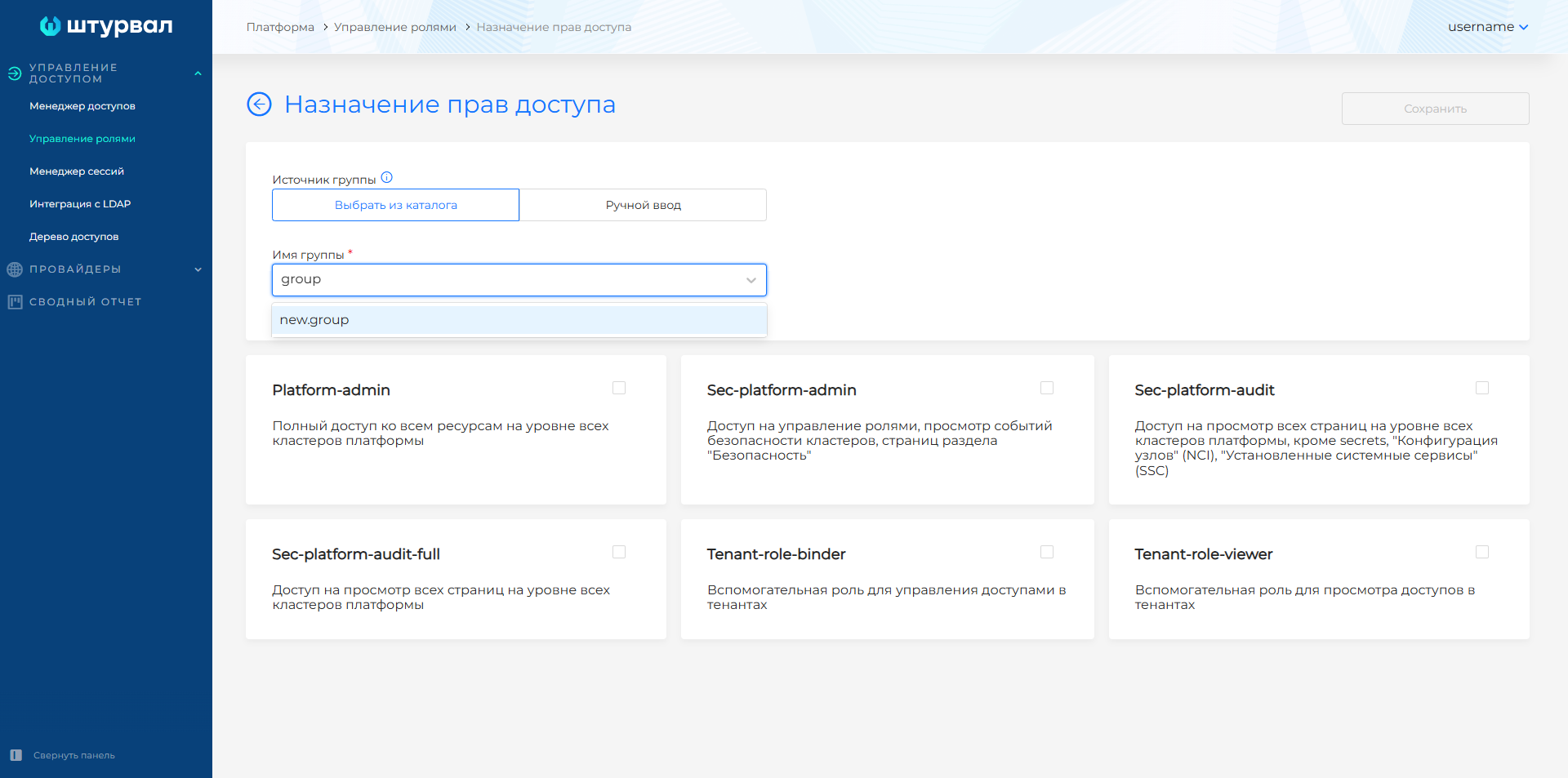Click the Провайдеры globe icon
Screen dimensions: 1568x778
click(15, 269)
